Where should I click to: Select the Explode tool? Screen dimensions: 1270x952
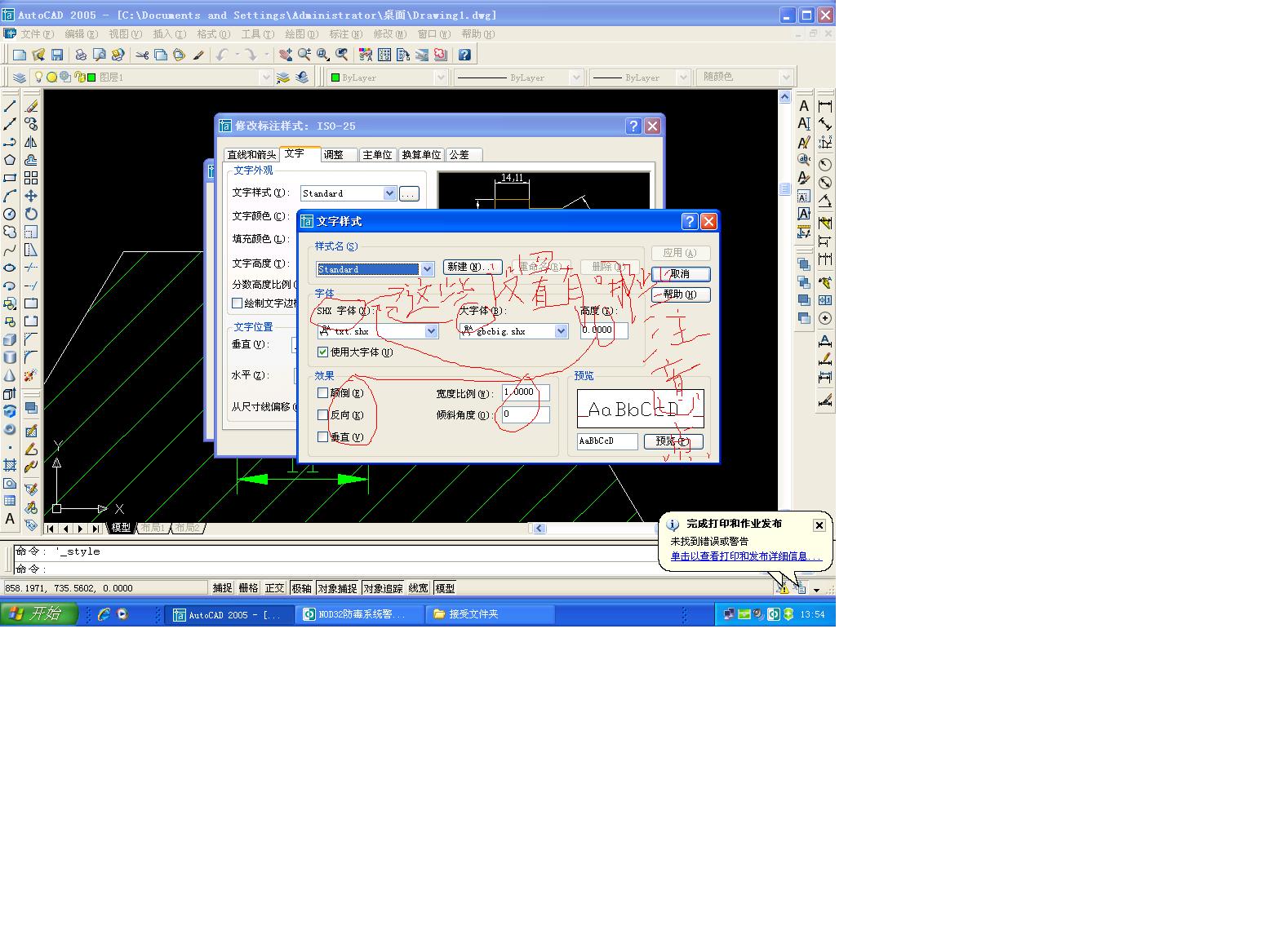tap(31, 375)
